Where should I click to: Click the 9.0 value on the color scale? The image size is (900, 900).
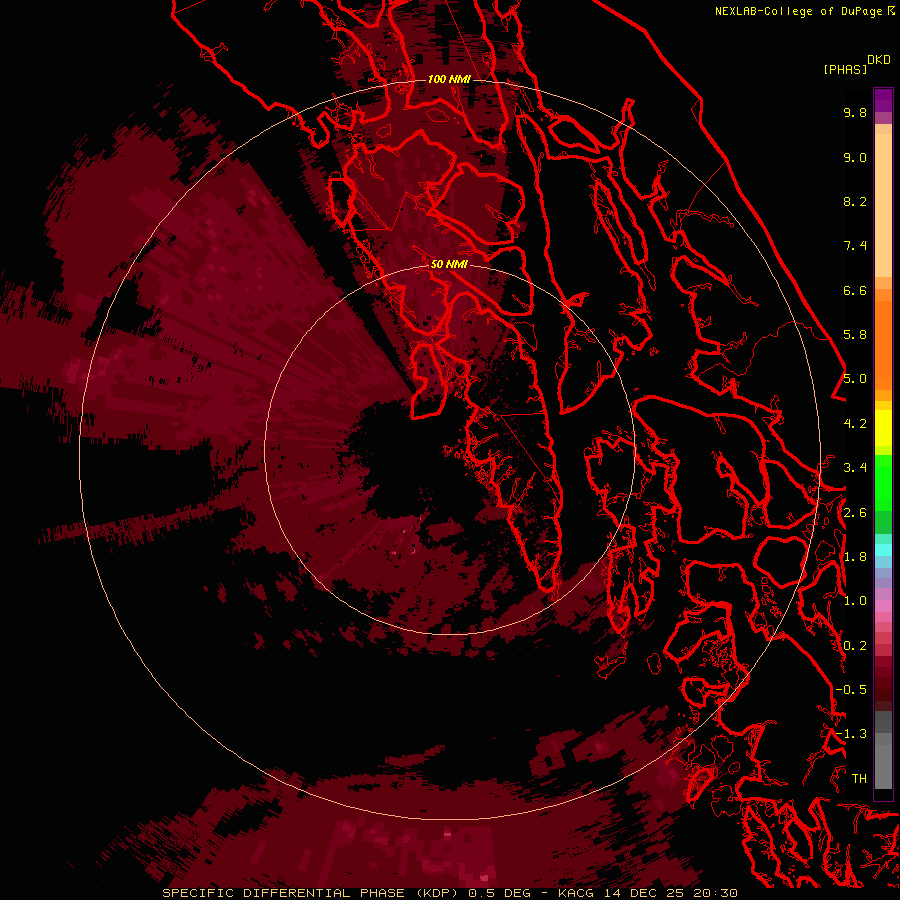pyautogui.click(x=855, y=157)
